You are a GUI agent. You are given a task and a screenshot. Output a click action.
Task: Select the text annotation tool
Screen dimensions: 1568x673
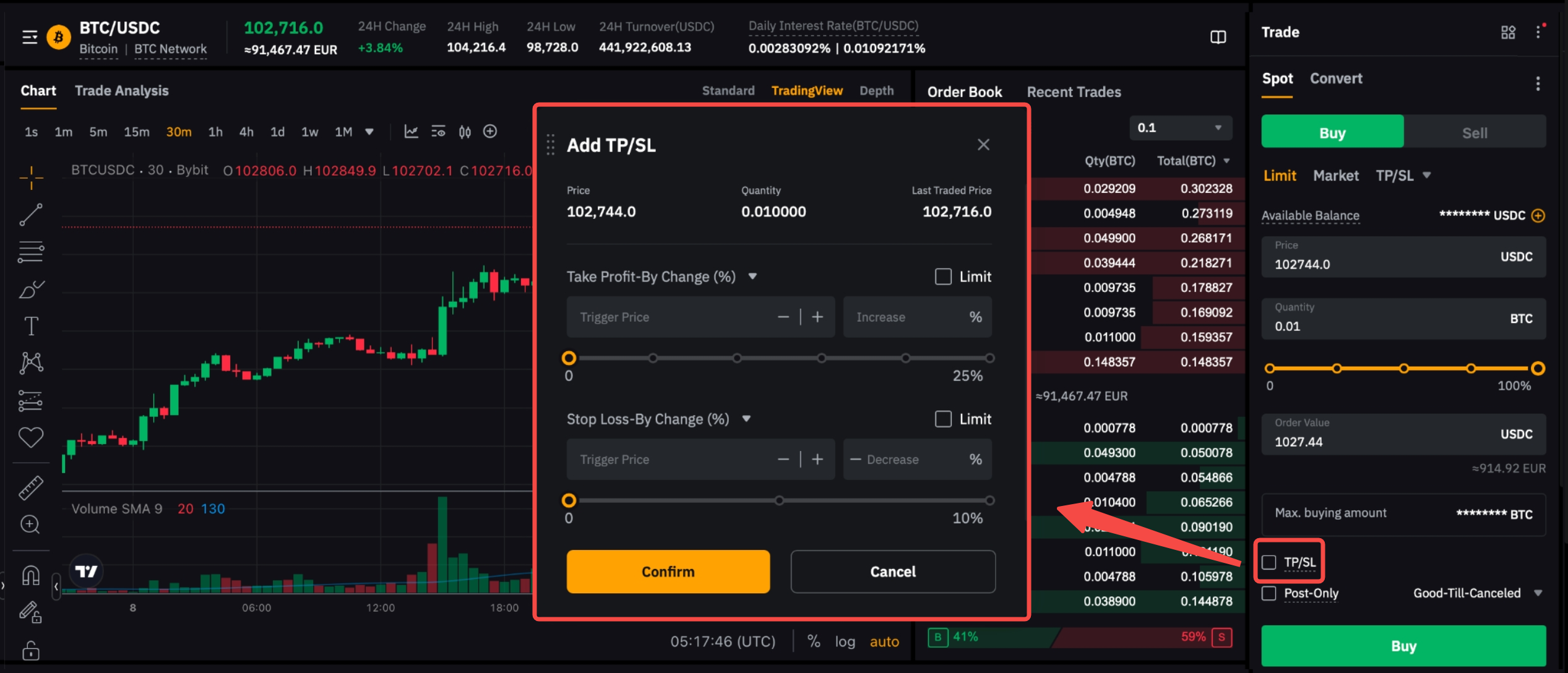tap(30, 326)
